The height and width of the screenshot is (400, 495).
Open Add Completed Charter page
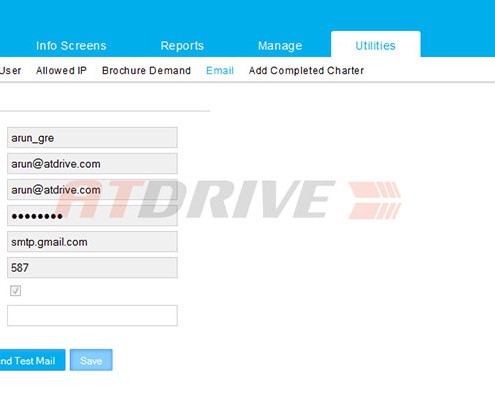coord(306,70)
